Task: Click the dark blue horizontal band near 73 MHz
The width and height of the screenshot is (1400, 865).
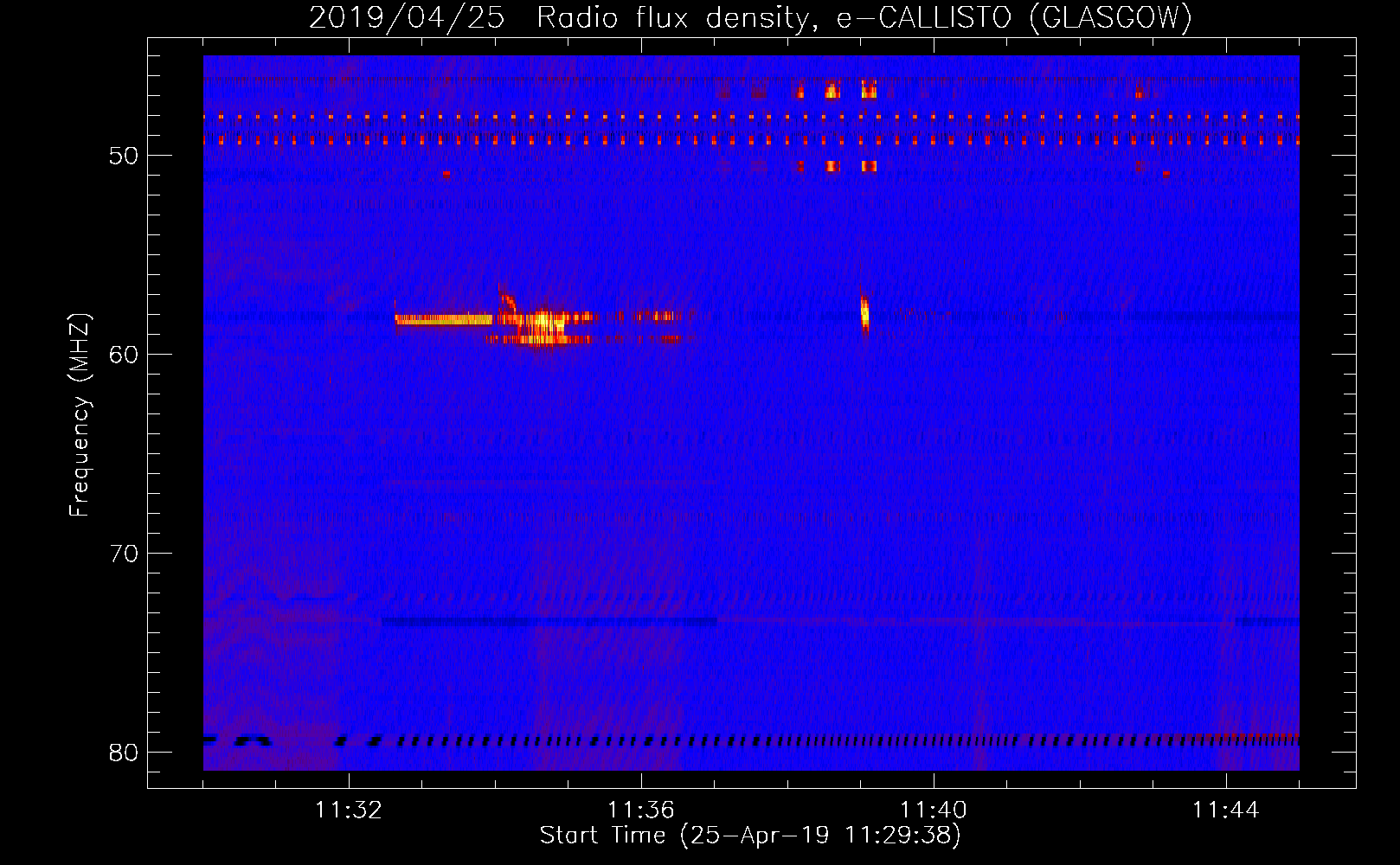Action: 549,621
